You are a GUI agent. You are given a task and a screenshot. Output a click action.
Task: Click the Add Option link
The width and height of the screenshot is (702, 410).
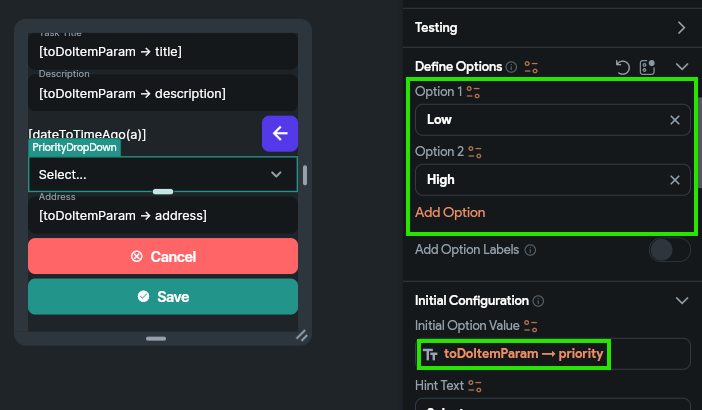(450, 212)
